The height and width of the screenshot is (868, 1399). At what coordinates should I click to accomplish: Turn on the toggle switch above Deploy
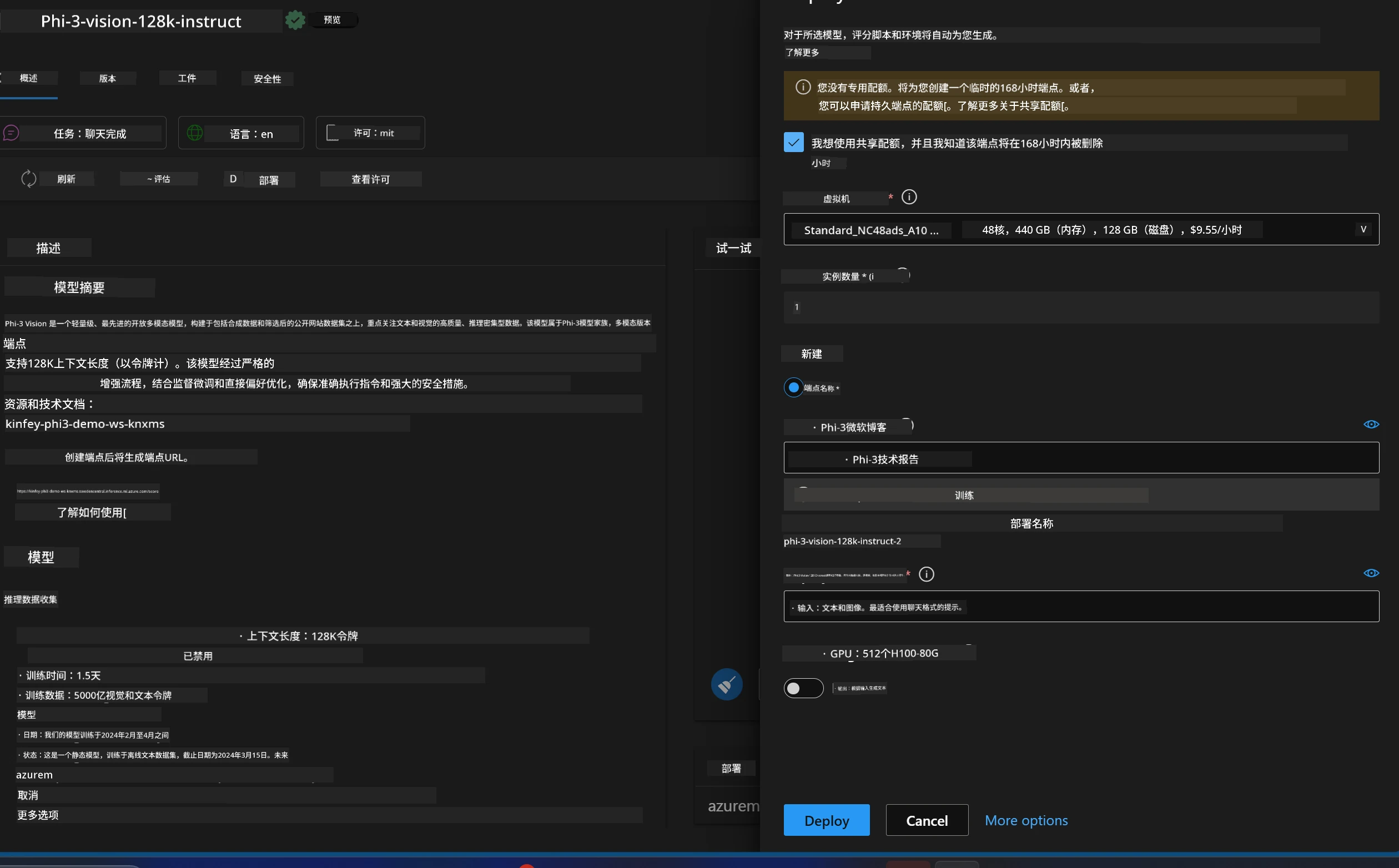[803, 688]
